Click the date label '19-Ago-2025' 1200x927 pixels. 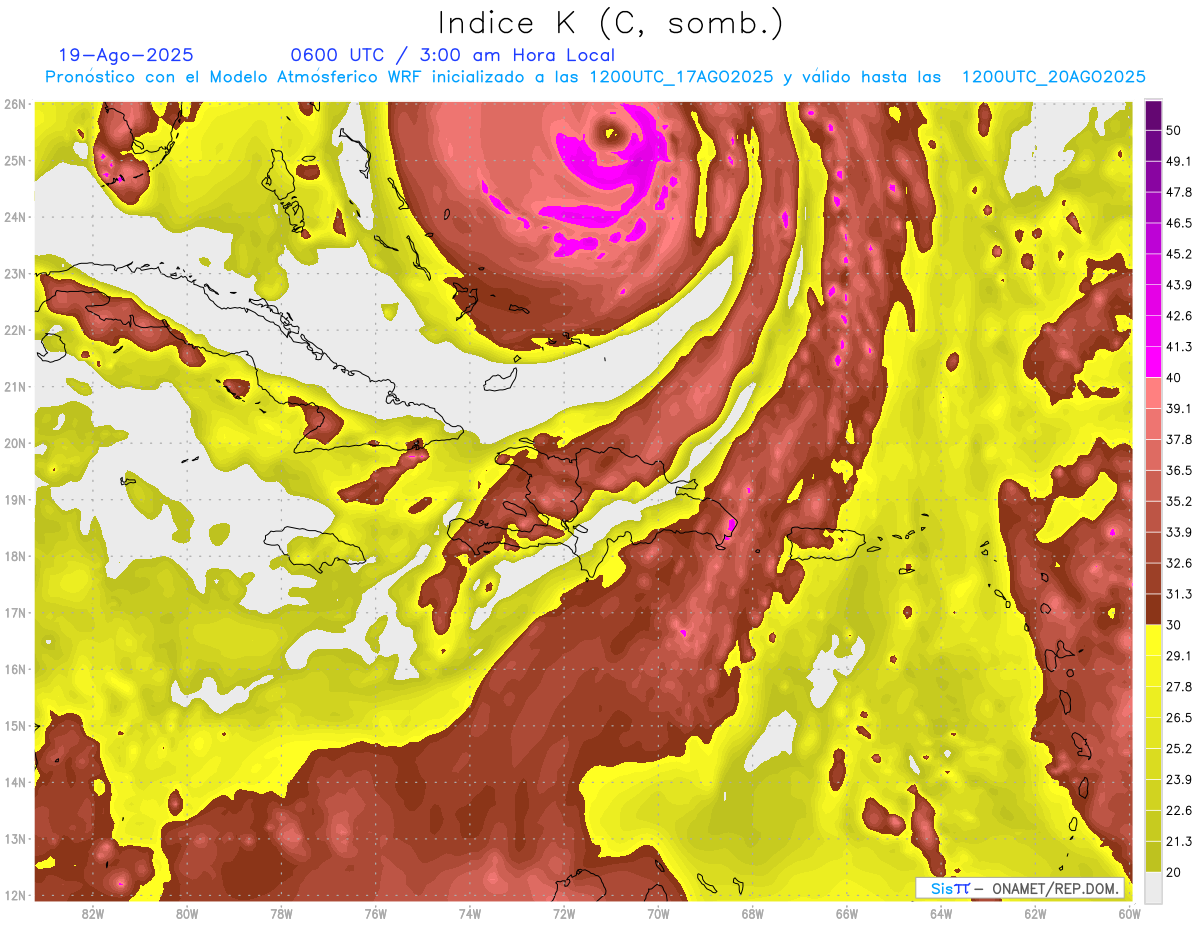click(126, 55)
